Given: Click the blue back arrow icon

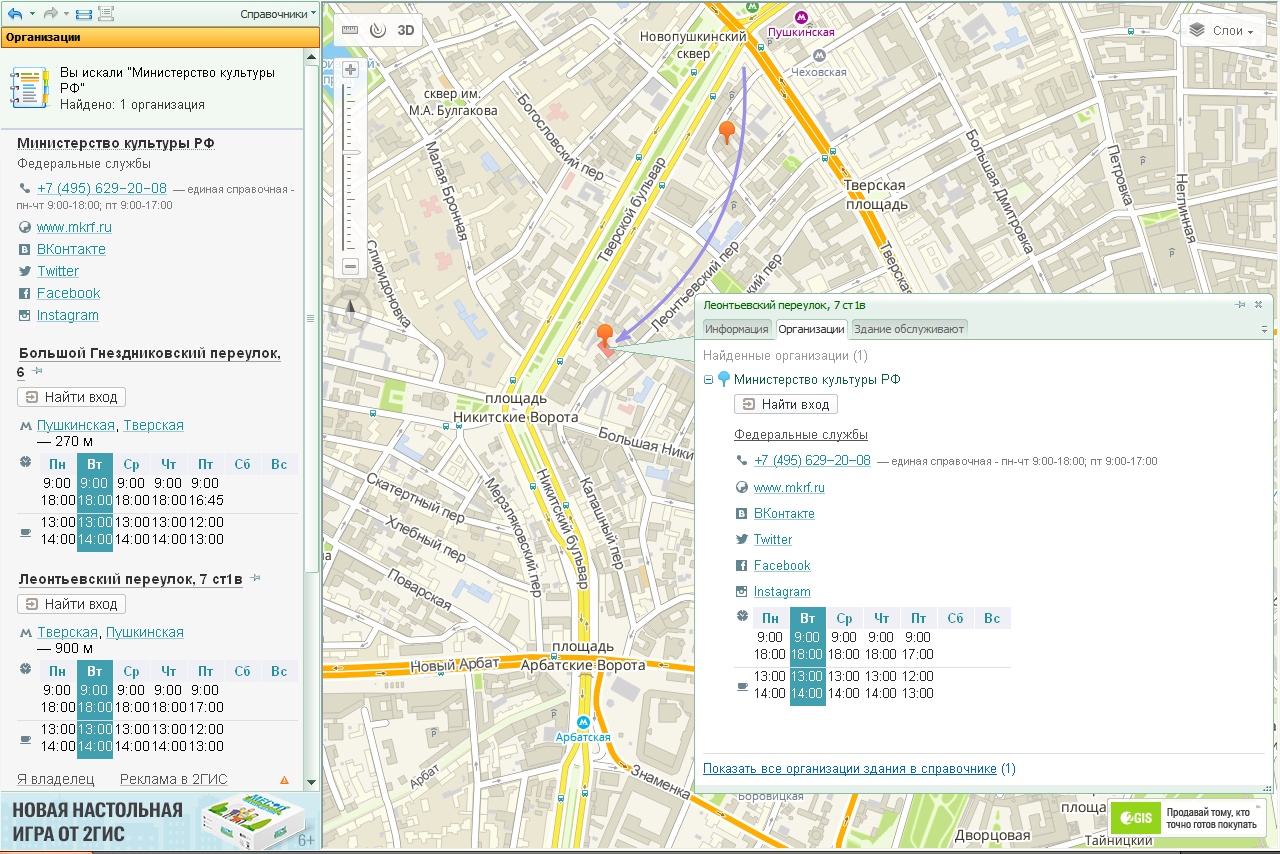Looking at the screenshot, I should tap(14, 13).
